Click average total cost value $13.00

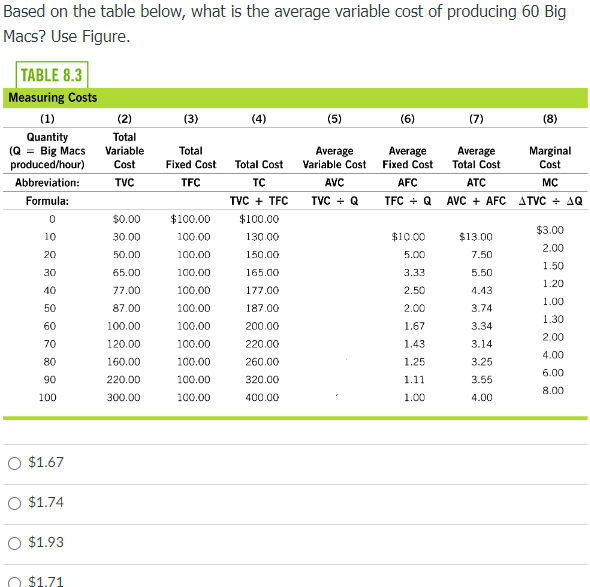pos(476,237)
